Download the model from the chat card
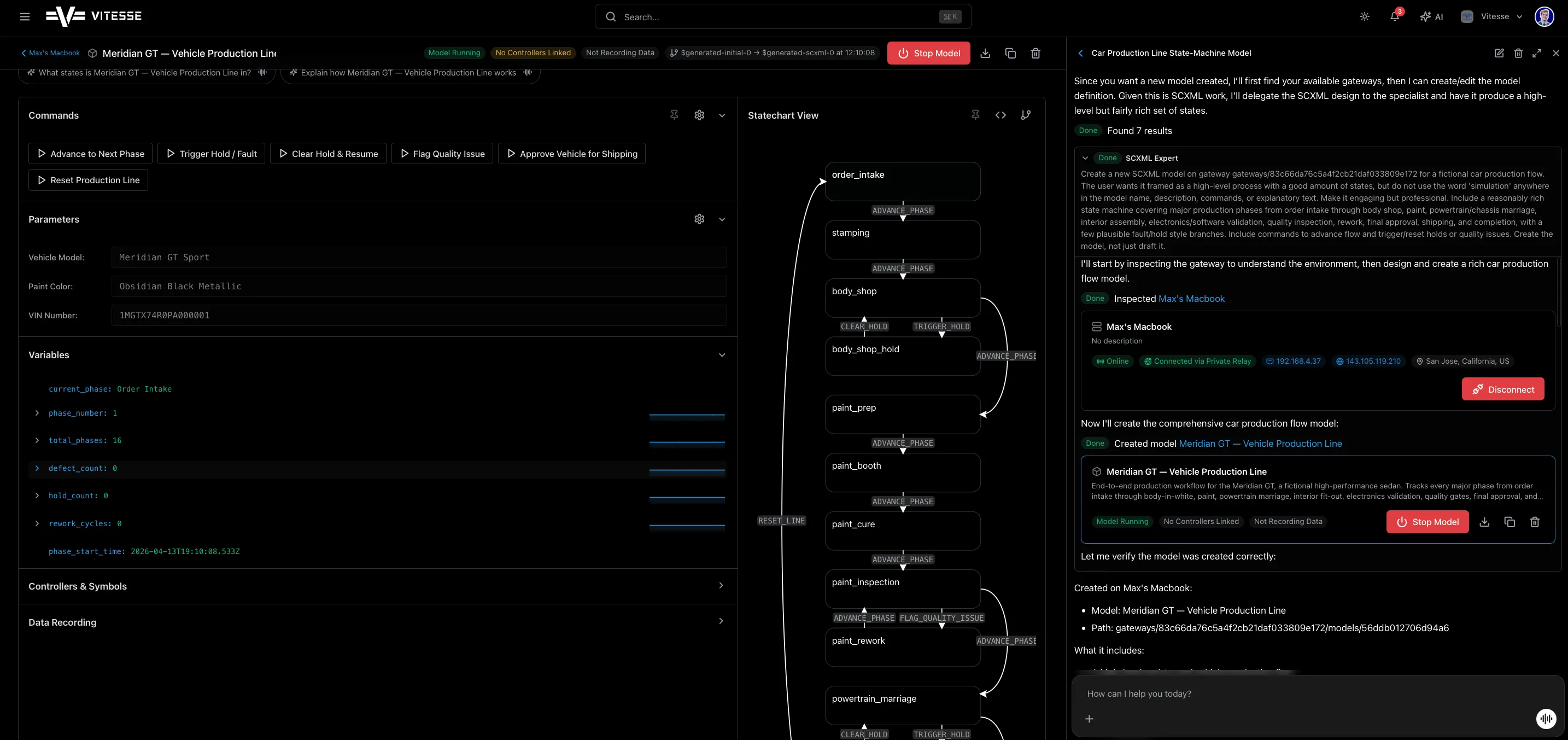 [x=1484, y=521]
